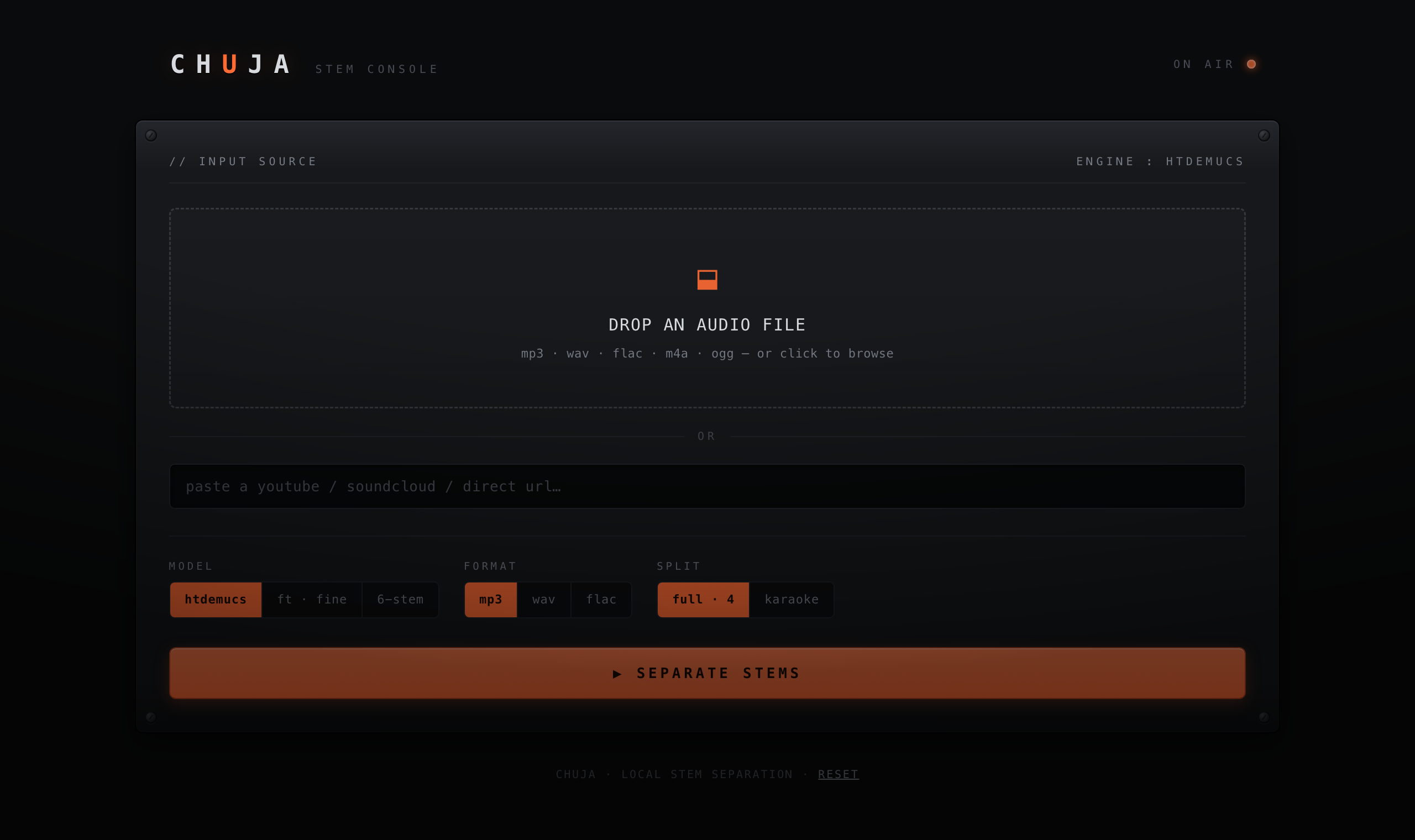
Task: Click the // INPUT SOURCE heading
Action: 243,161
